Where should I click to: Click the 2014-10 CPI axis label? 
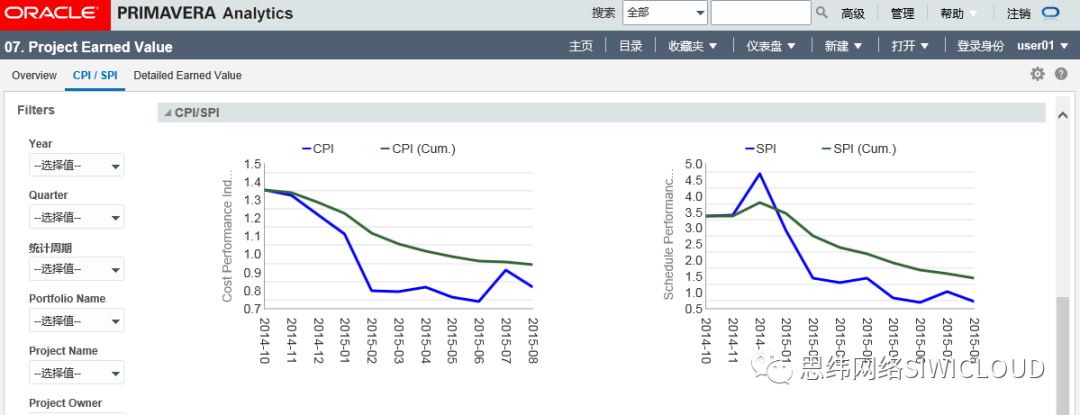point(263,340)
